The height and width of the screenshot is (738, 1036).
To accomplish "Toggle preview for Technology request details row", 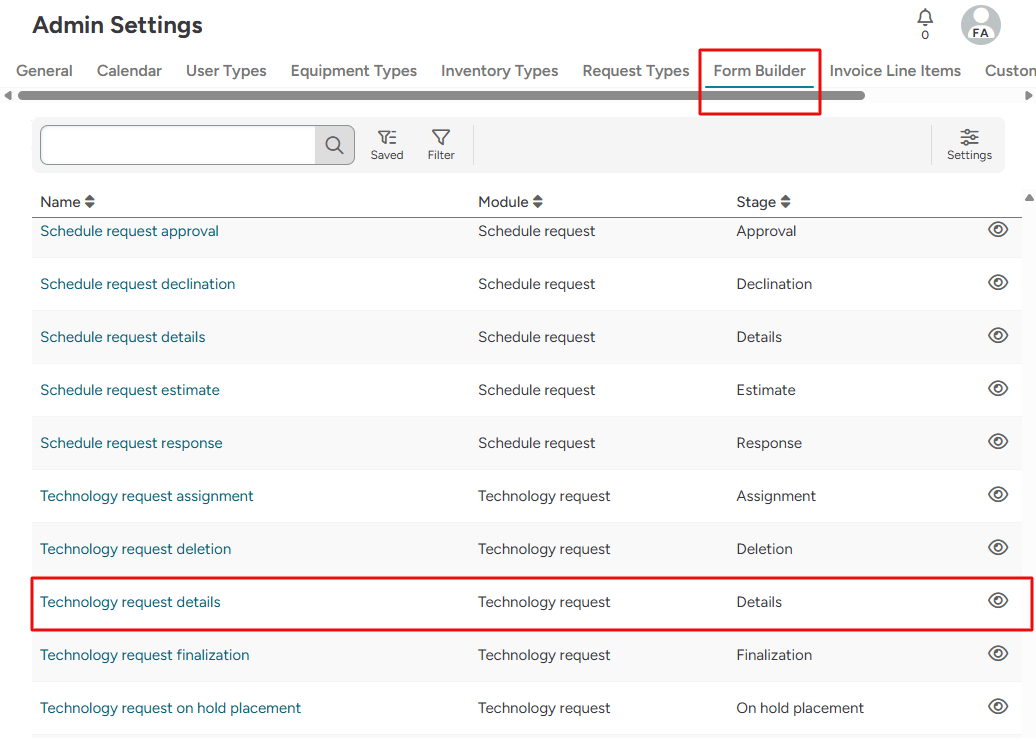I will click(x=997, y=600).
